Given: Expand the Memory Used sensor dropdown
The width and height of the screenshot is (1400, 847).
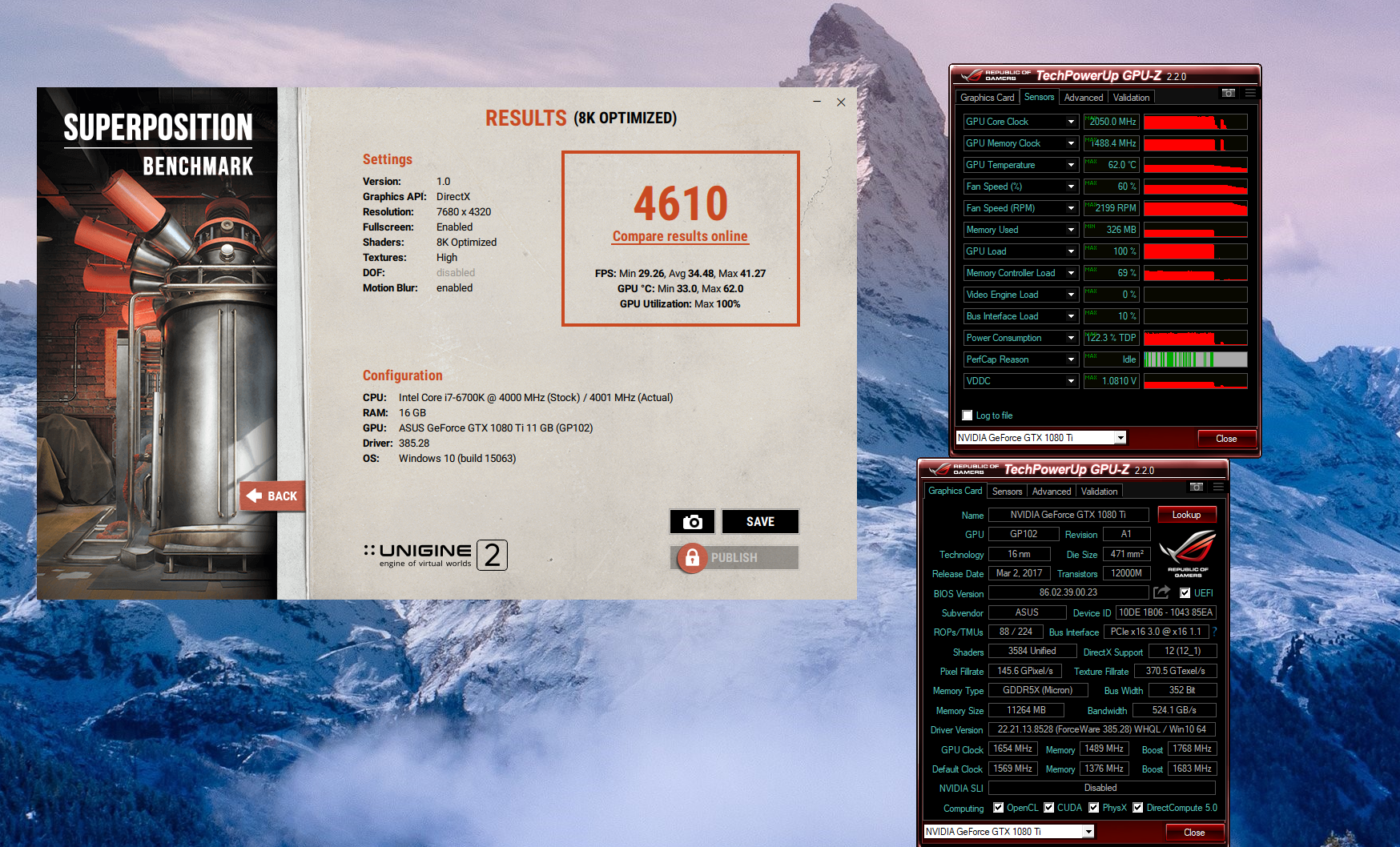Looking at the screenshot, I should pyautogui.click(x=1071, y=230).
